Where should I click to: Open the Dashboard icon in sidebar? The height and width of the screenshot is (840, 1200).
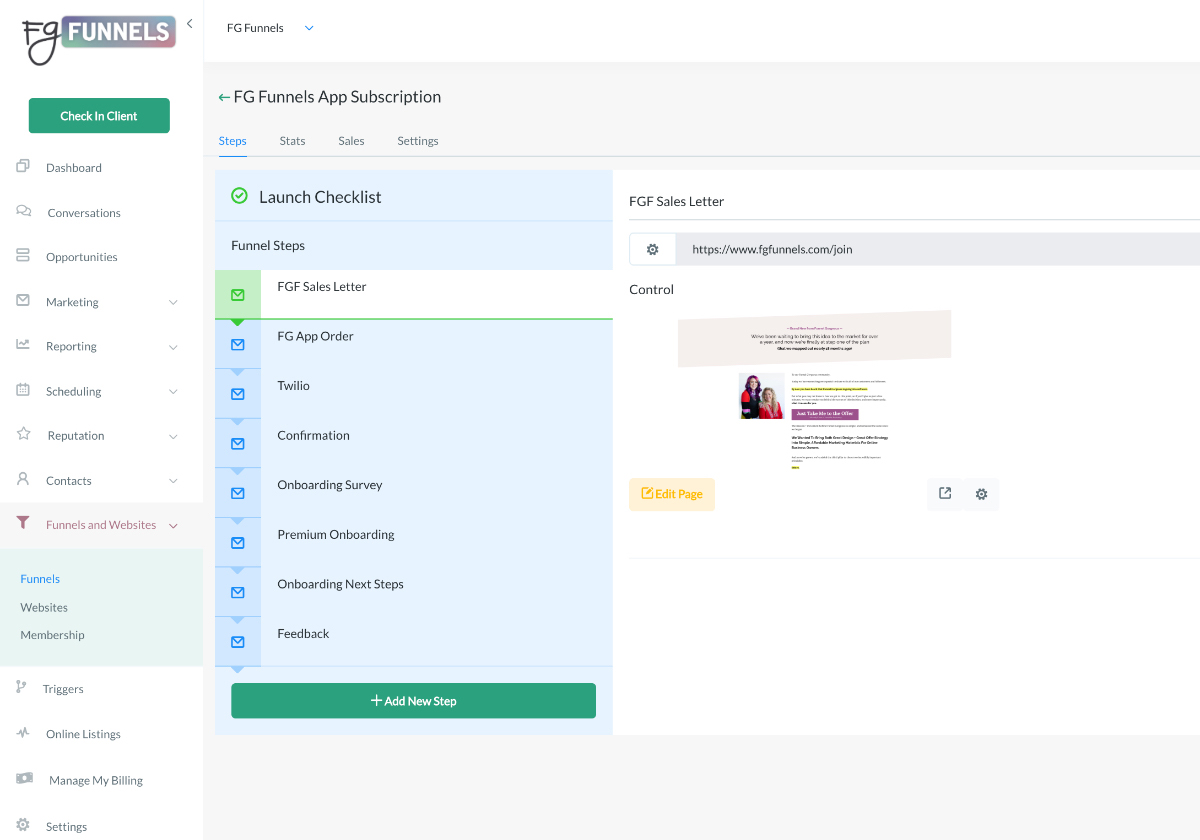(x=23, y=167)
